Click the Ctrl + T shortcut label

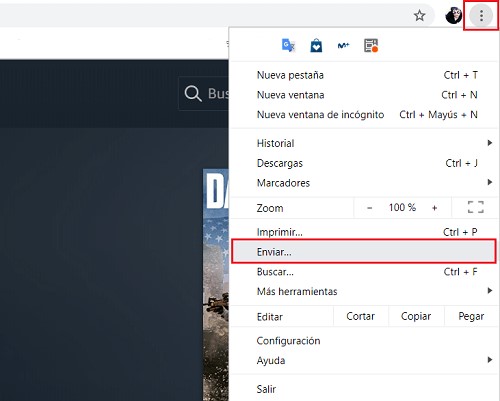(x=461, y=75)
